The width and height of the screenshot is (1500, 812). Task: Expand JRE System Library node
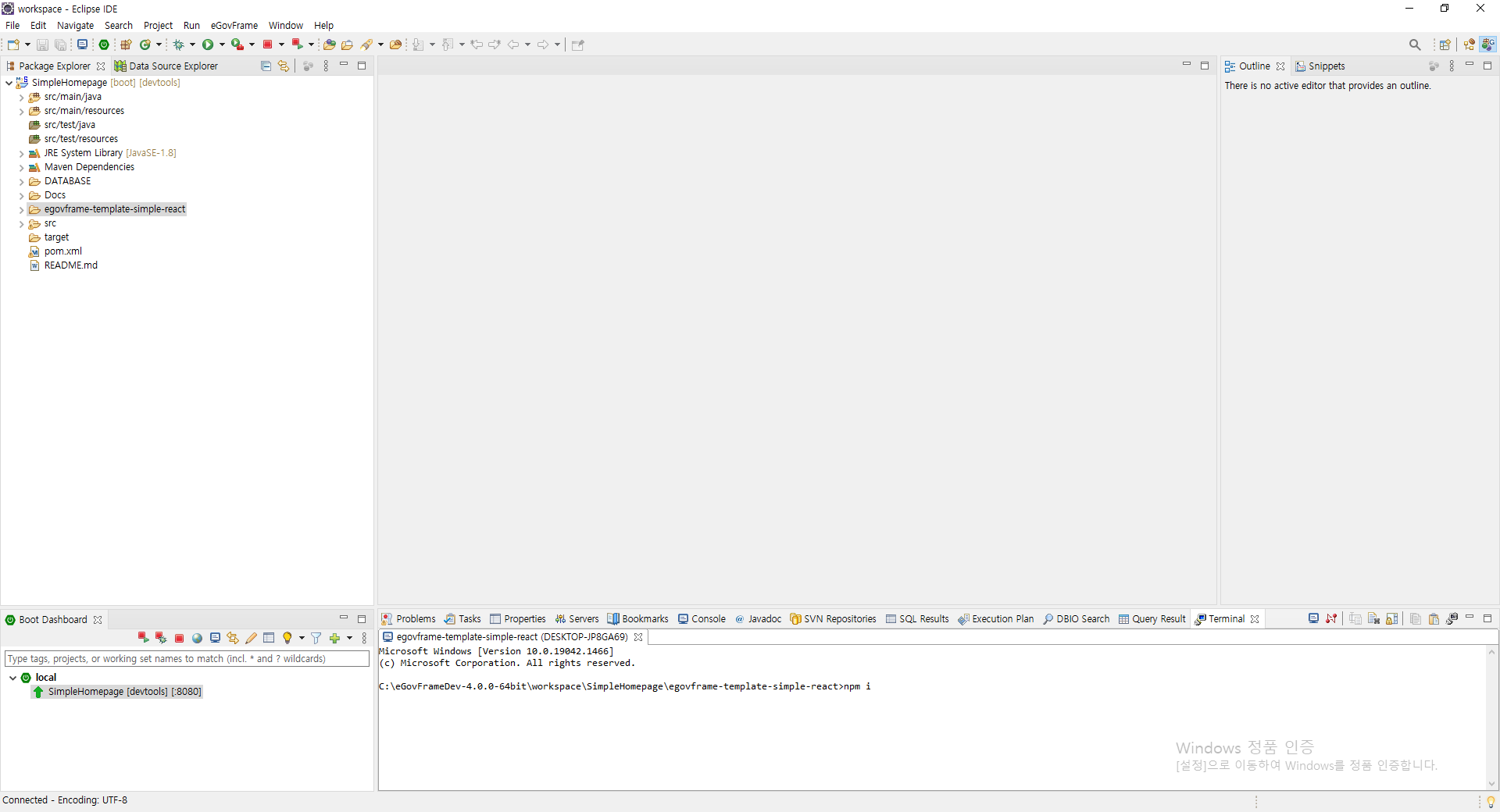pos(21,154)
